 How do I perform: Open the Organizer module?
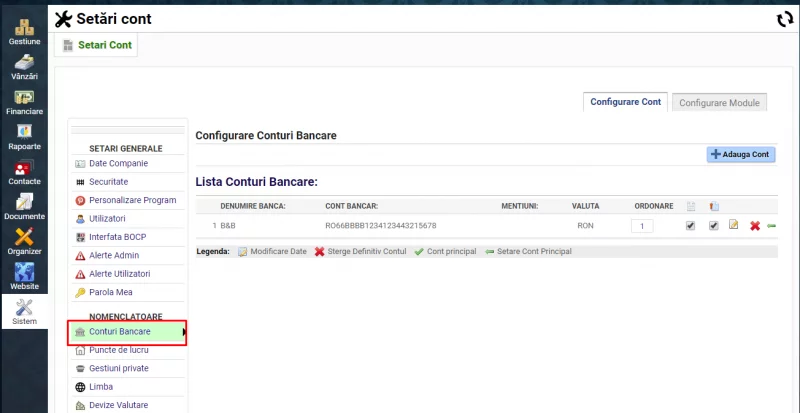(x=24, y=242)
